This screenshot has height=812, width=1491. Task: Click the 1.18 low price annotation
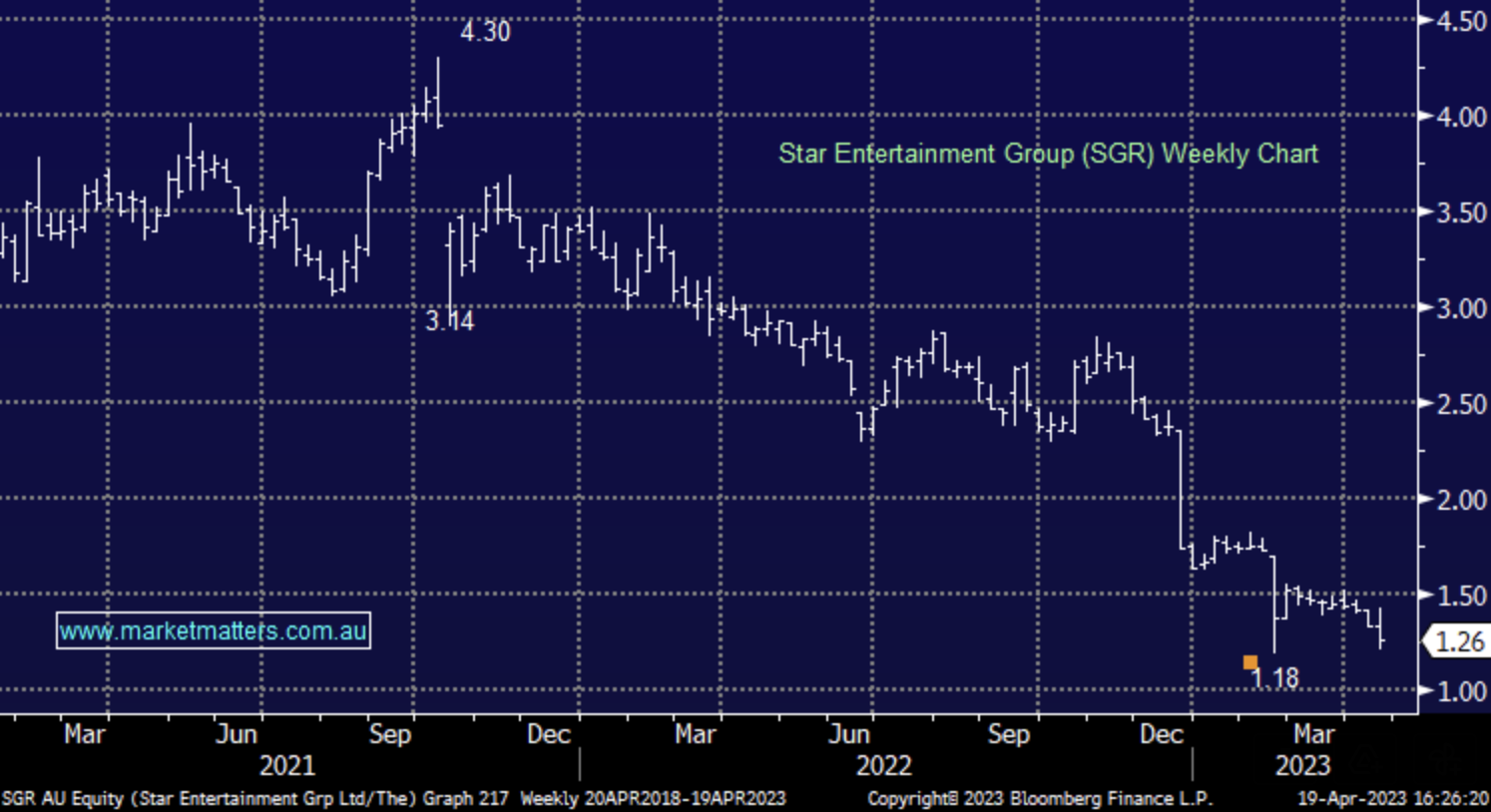(1275, 679)
